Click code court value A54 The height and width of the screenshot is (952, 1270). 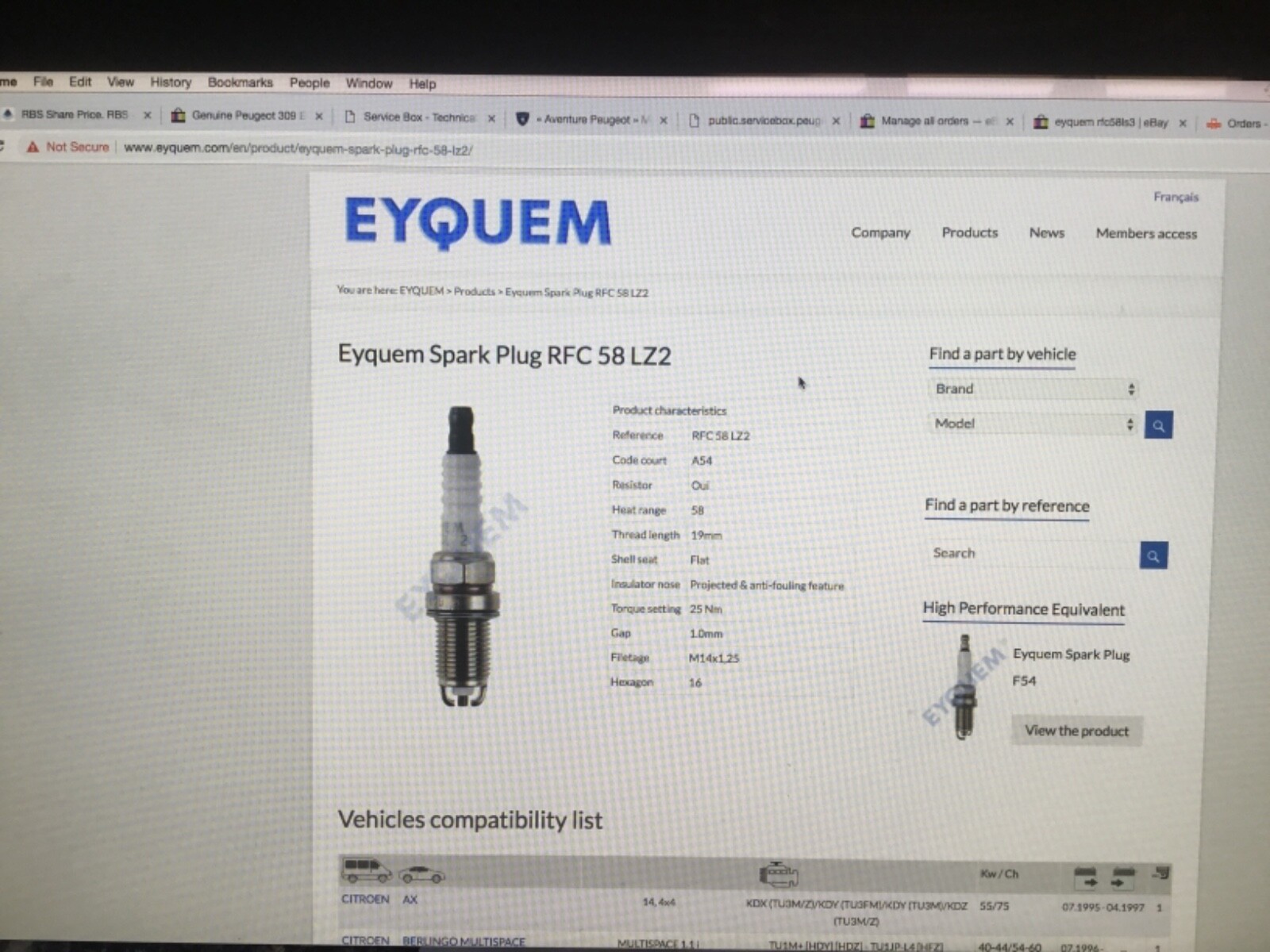(x=702, y=460)
